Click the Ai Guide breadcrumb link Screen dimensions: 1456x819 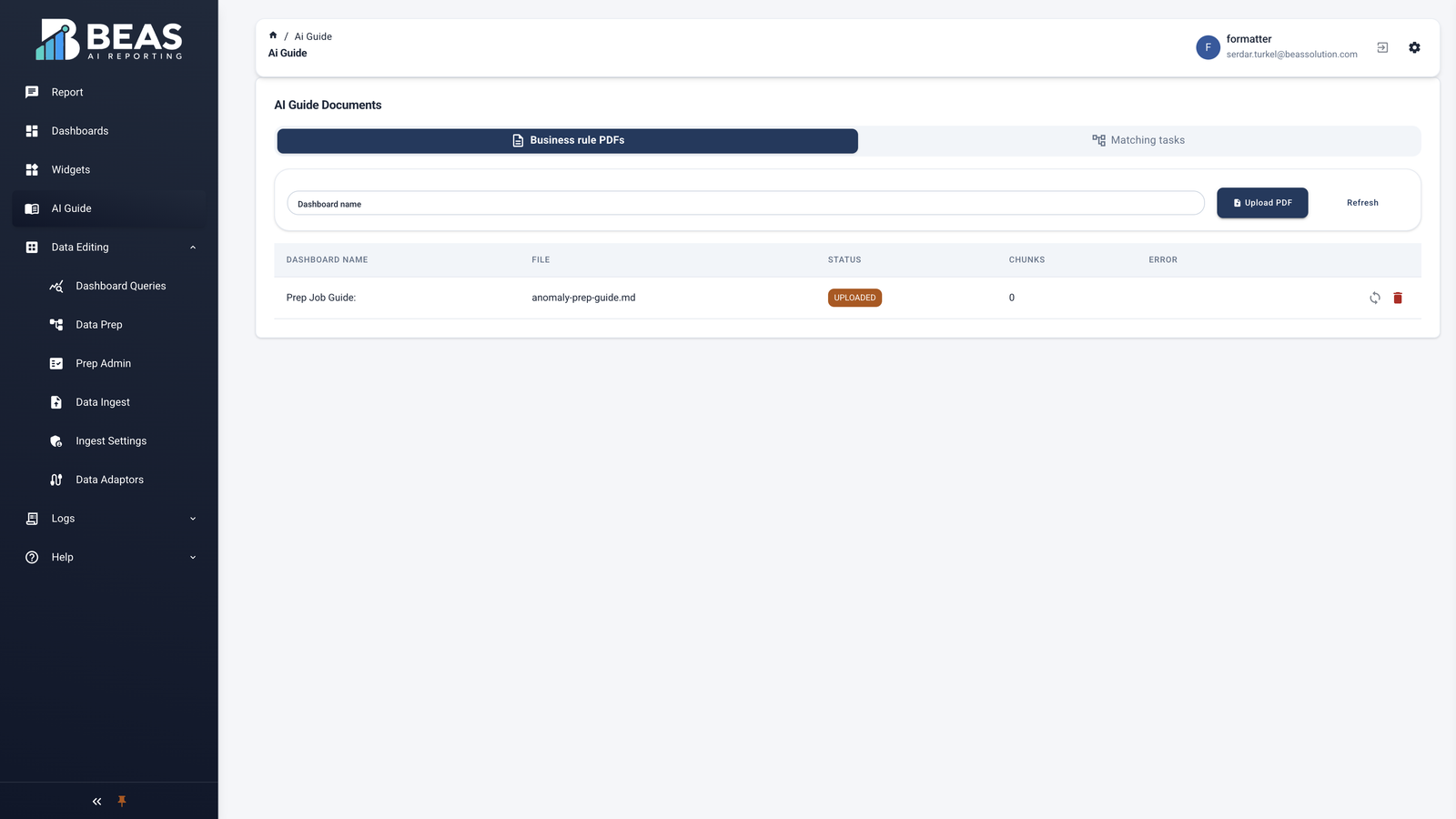point(313,36)
